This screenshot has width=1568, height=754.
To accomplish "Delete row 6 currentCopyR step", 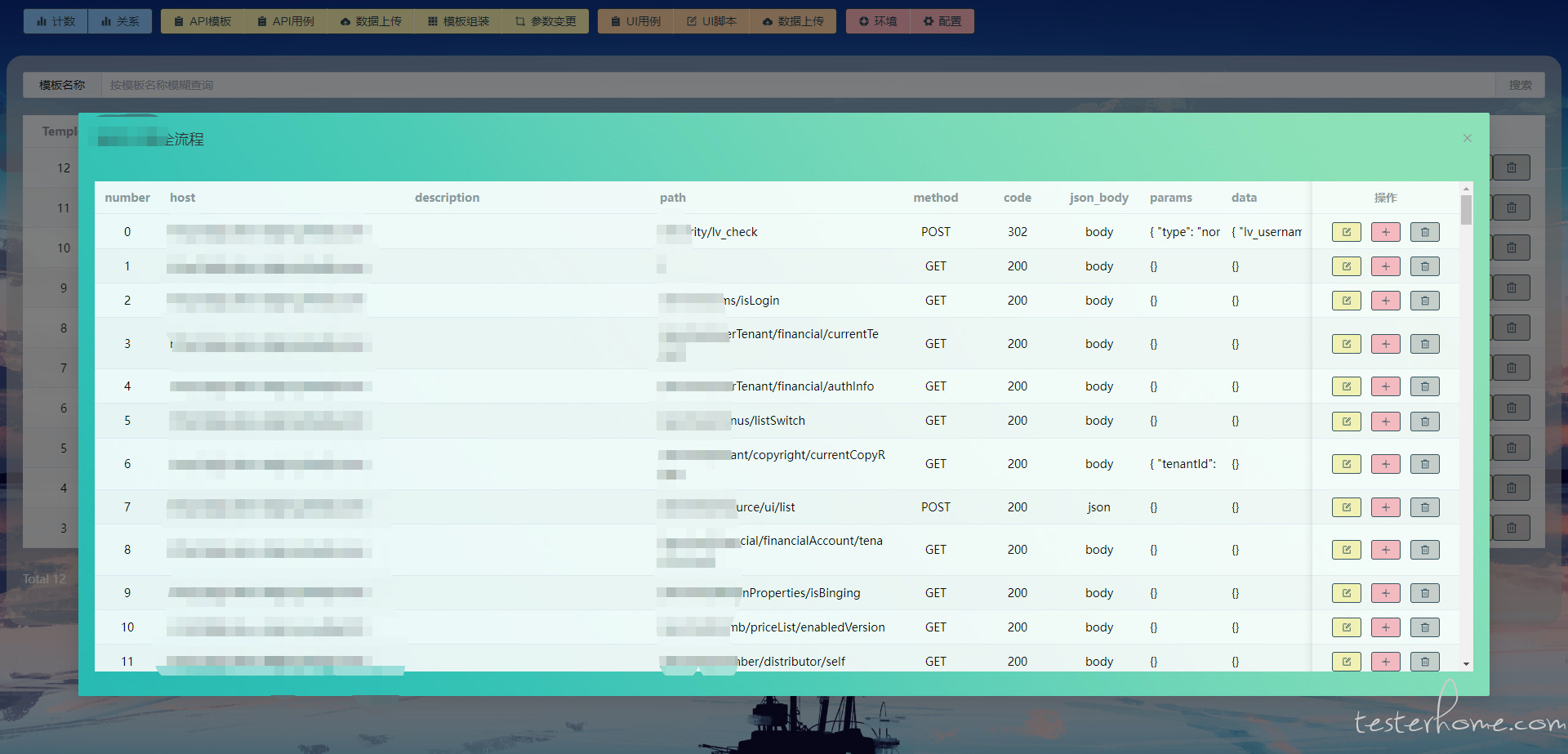I will [1425, 464].
